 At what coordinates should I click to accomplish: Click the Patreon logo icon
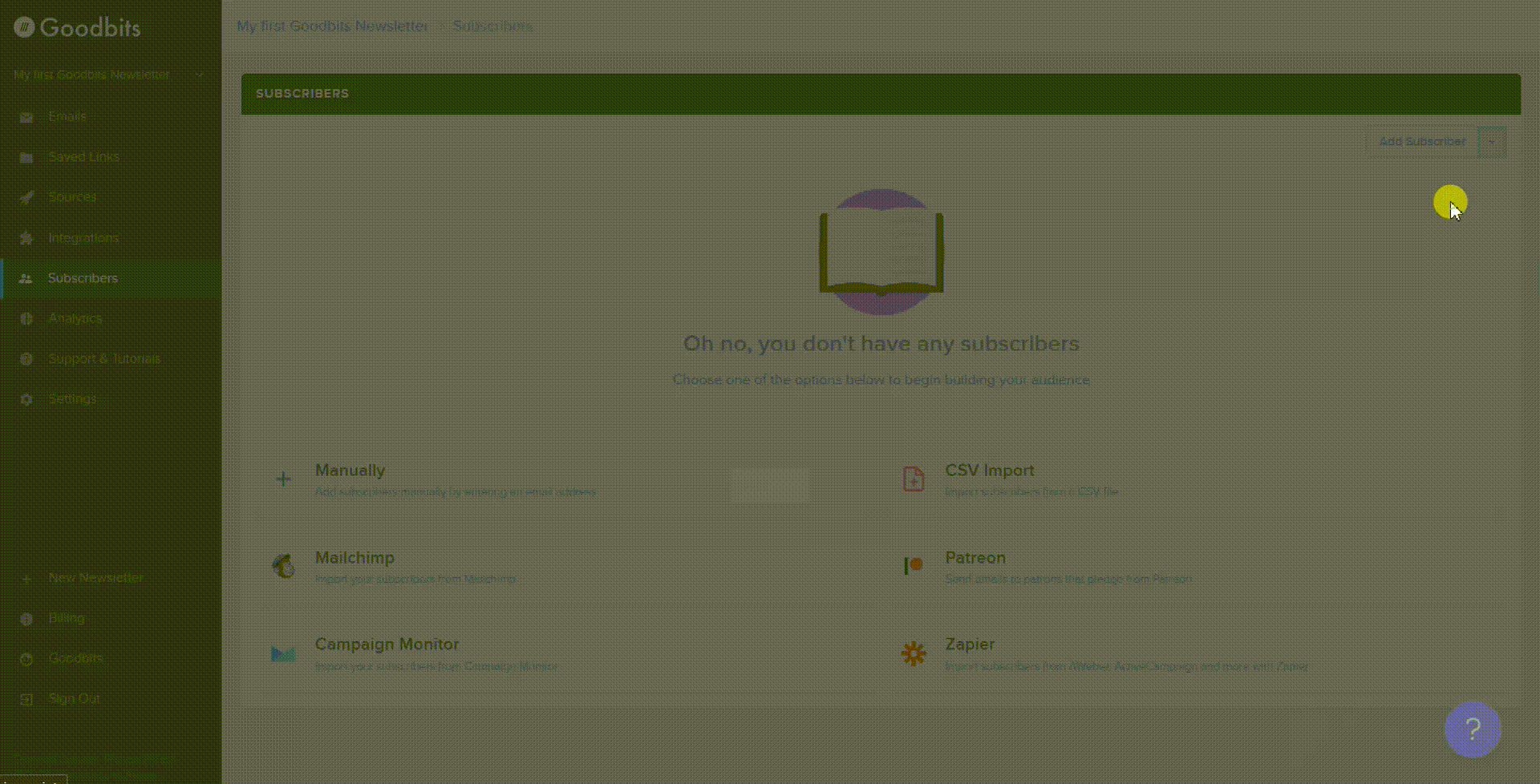[x=914, y=566]
